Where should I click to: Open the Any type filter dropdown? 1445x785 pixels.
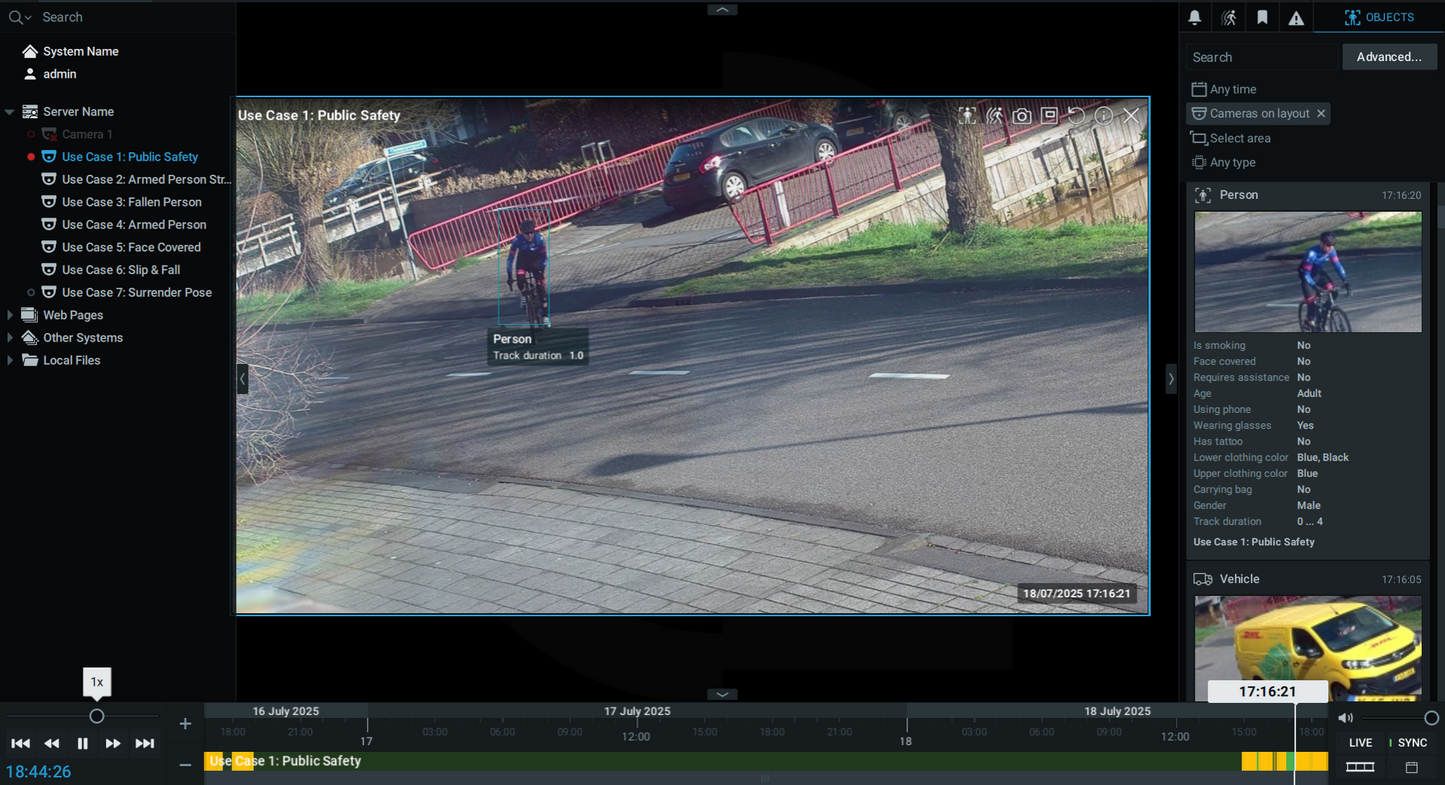click(x=1232, y=163)
